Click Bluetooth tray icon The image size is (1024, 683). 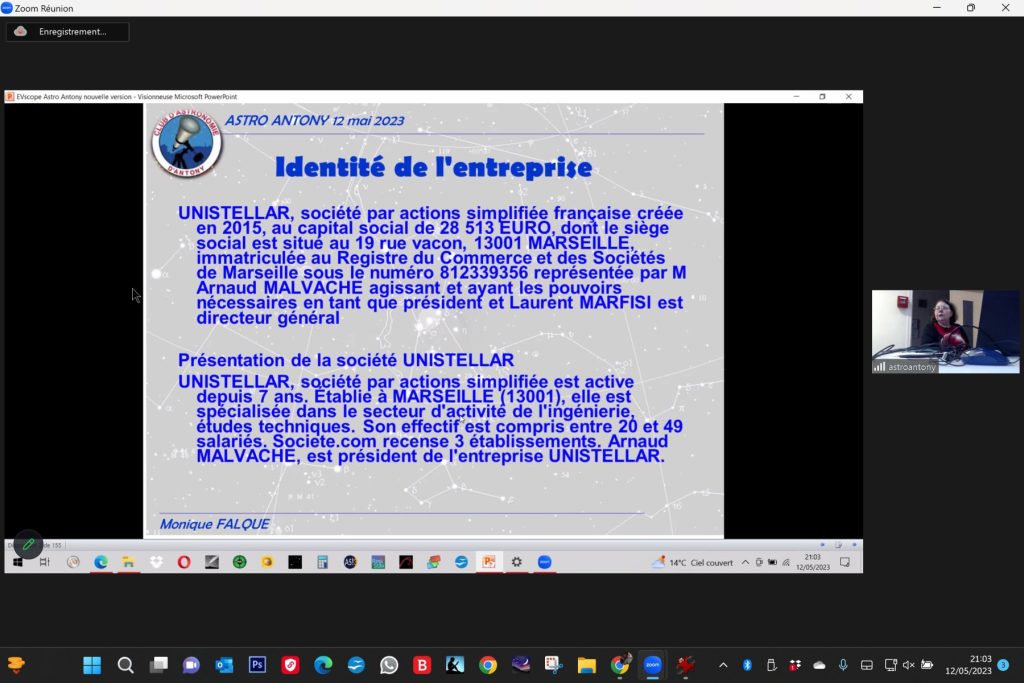point(747,665)
